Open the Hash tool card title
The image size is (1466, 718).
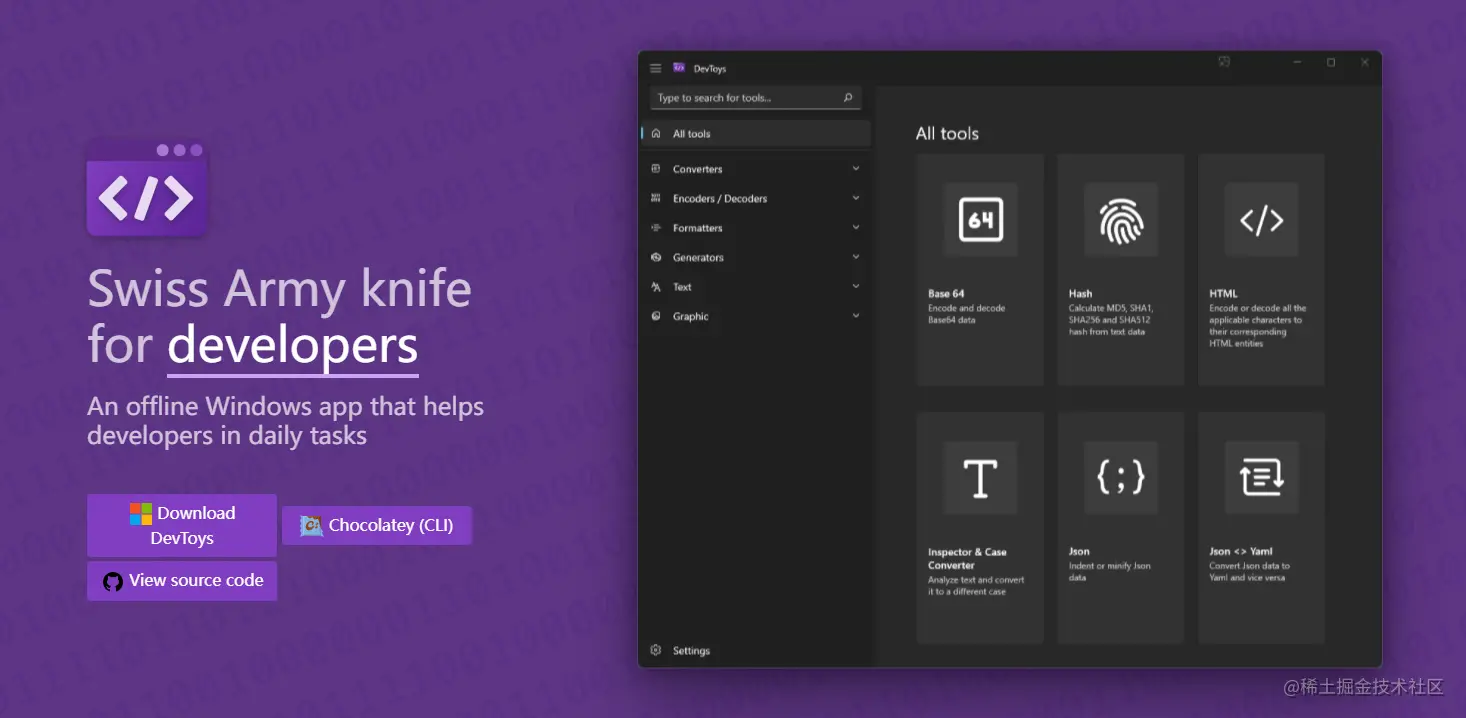click(x=1080, y=294)
